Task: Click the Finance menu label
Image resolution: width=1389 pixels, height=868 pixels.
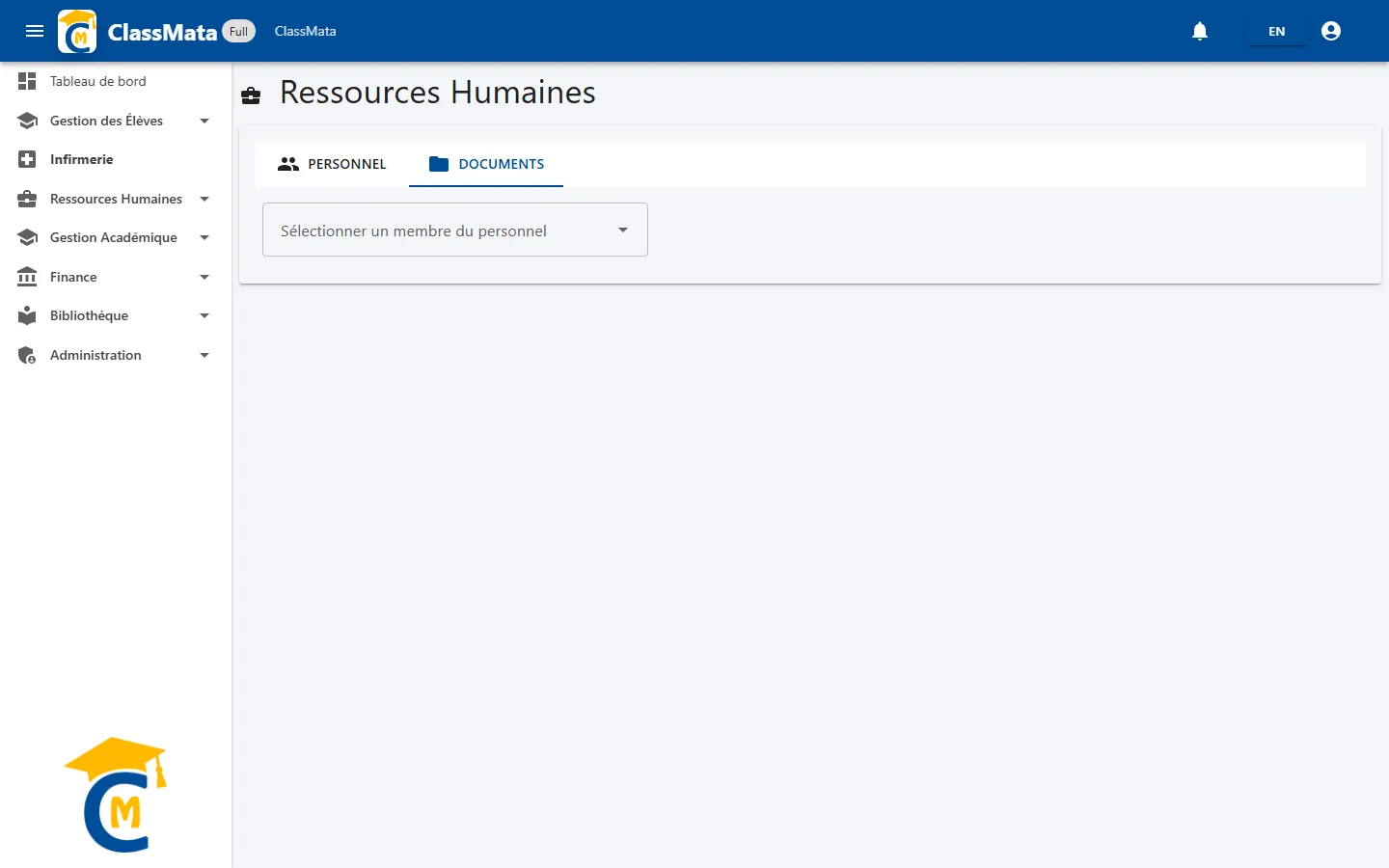Action: pos(73,277)
